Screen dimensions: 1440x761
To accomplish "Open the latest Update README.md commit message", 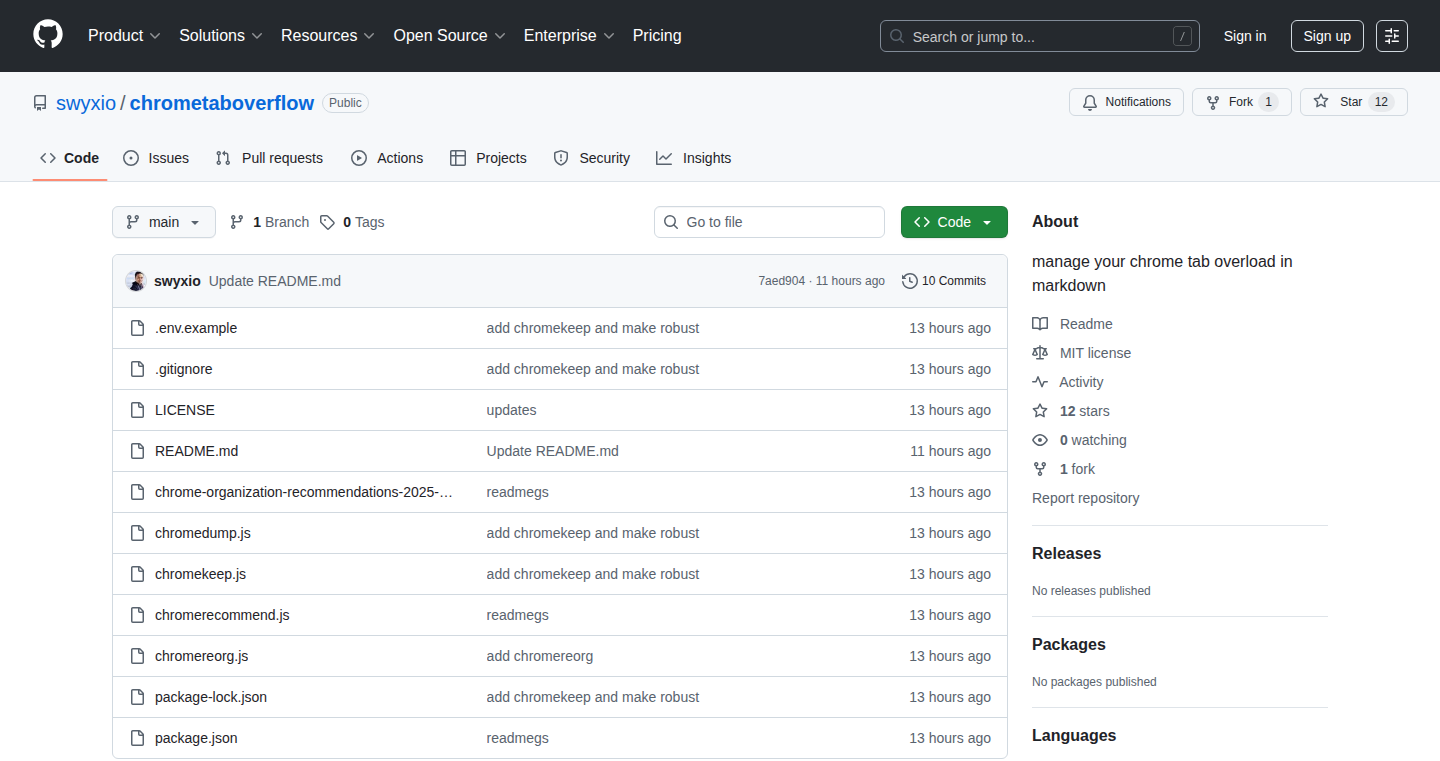I will pyautogui.click(x=275, y=281).
